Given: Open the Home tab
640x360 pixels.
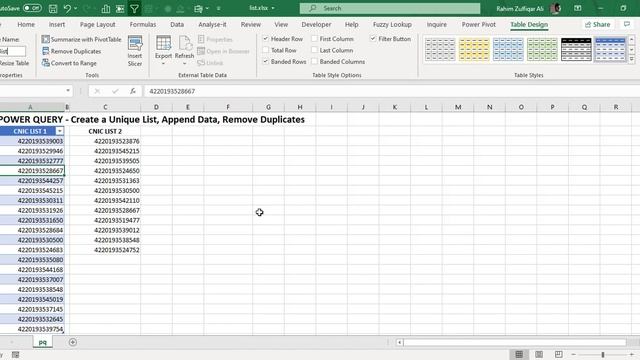Looking at the screenshot, I should tap(26, 24).
